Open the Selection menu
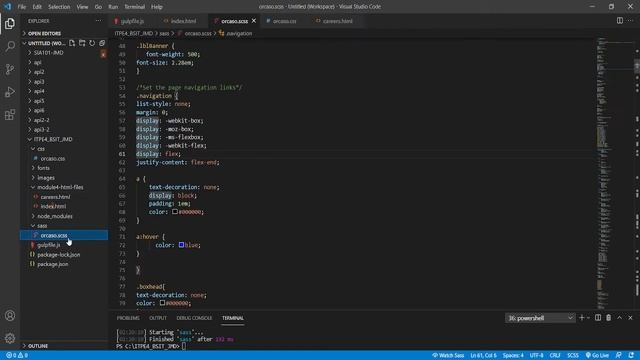Viewport: 640px width, 360px height. coord(59,7)
